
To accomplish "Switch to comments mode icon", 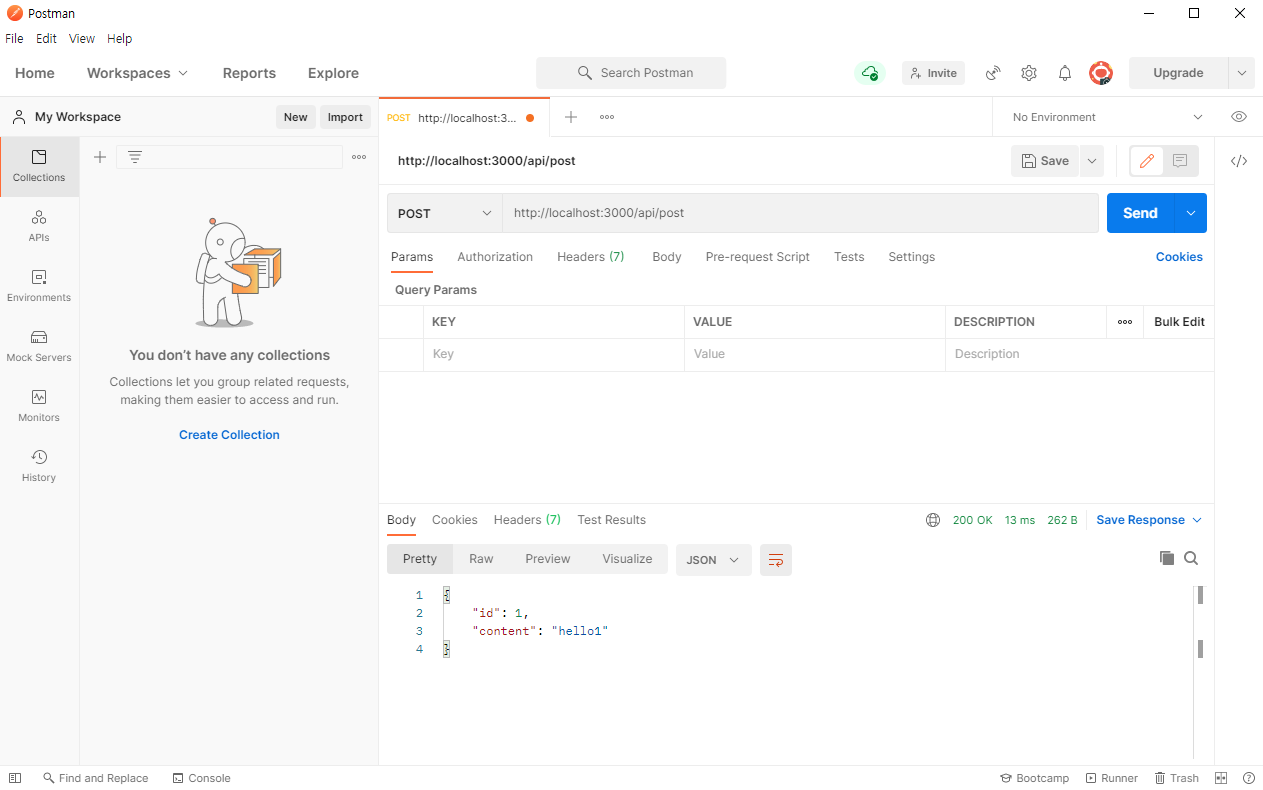I will 1180,161.
